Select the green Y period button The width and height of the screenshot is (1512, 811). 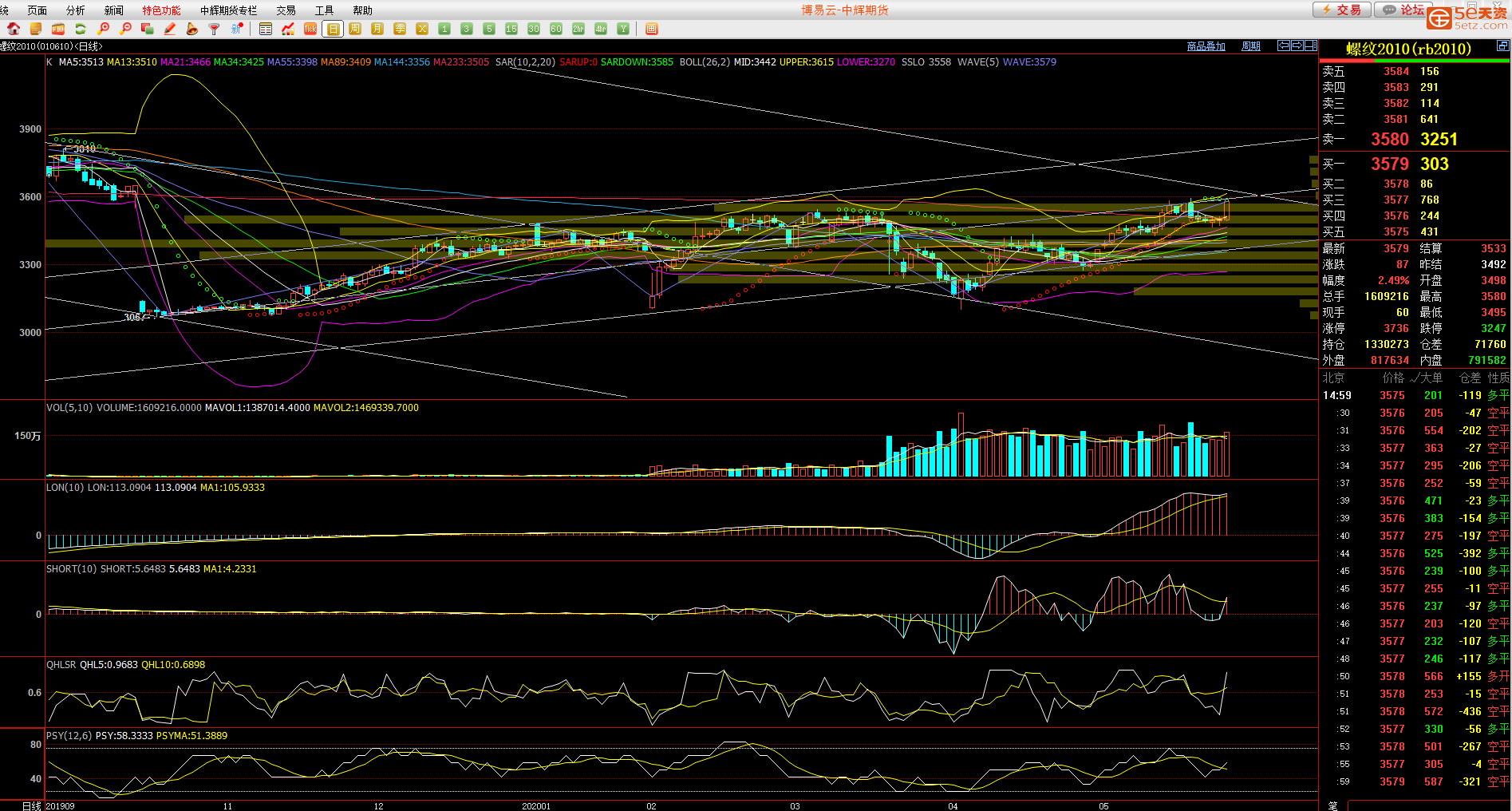(x=623, y=29)
